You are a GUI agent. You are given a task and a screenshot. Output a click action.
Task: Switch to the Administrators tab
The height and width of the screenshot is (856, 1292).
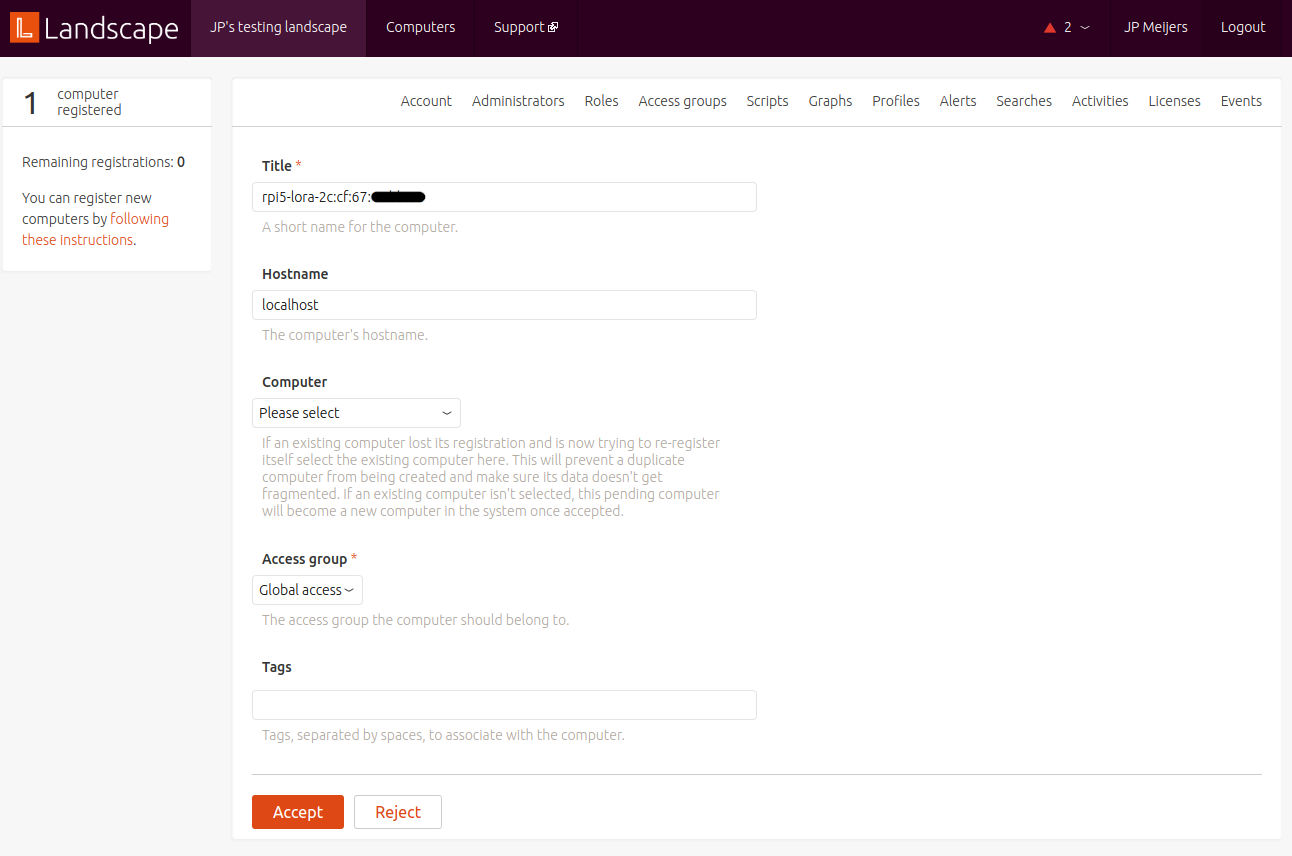518,101
